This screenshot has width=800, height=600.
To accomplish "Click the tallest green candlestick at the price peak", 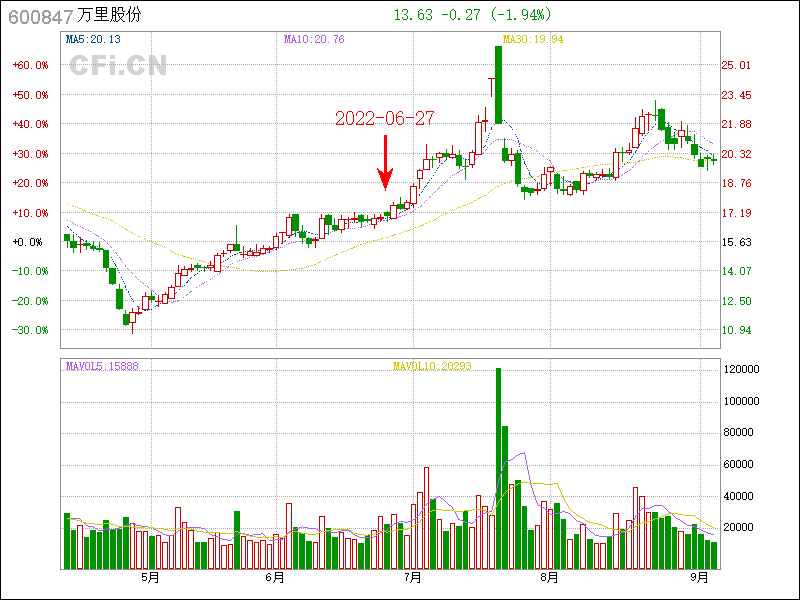I will pos(498,85).
